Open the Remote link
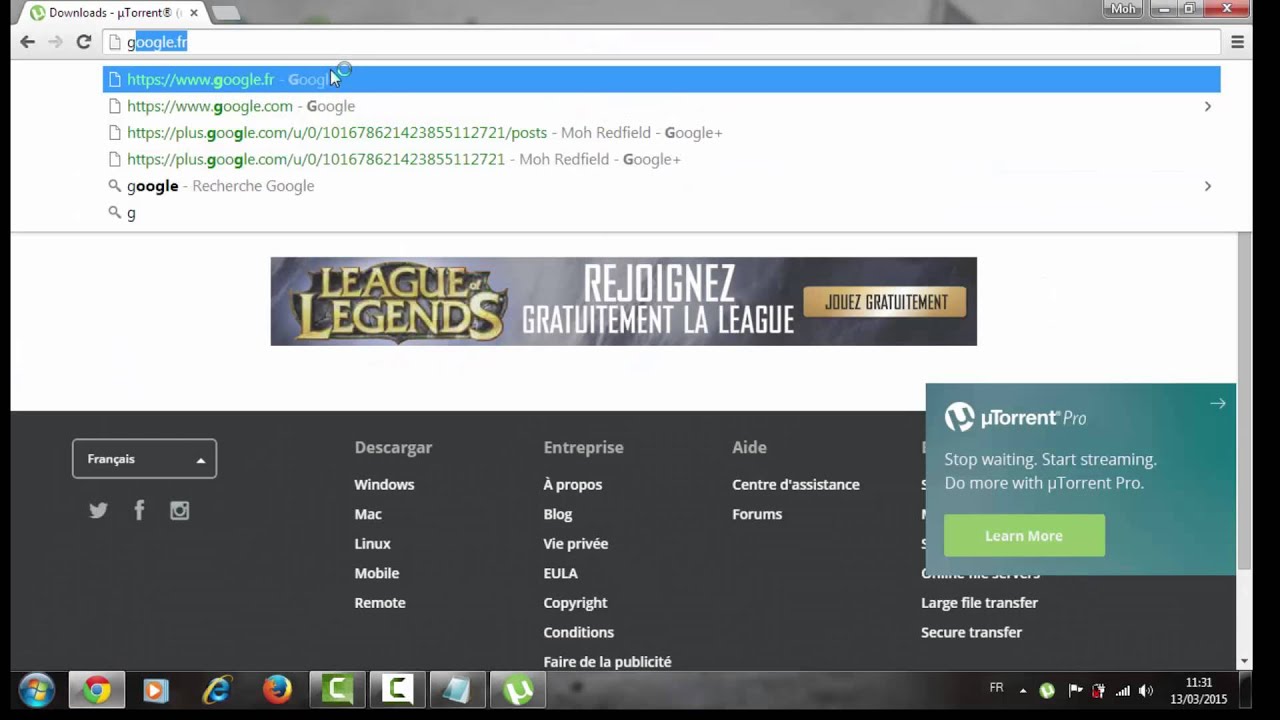 point(380,603)
